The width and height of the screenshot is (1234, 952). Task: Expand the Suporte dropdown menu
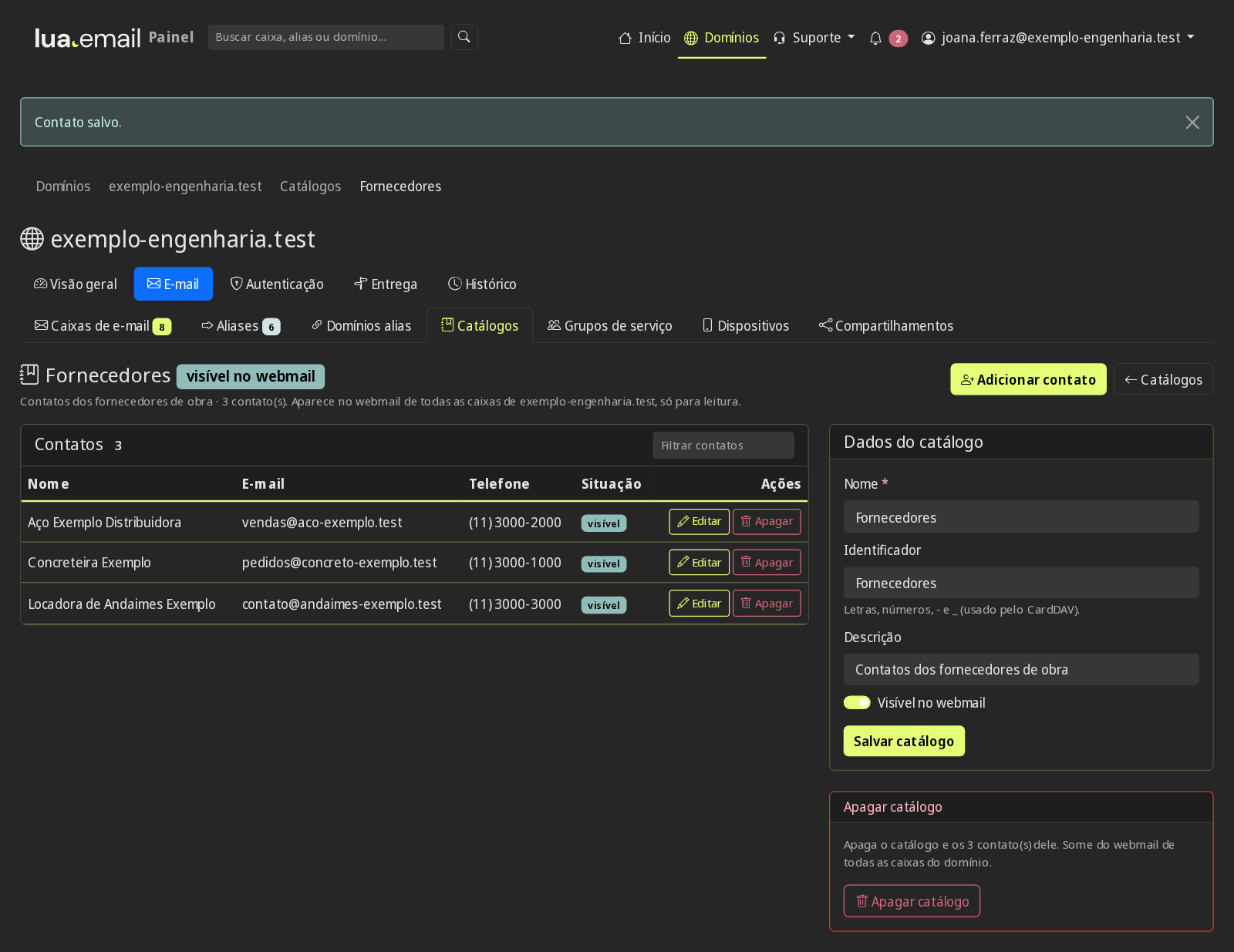tap(814, 38)
